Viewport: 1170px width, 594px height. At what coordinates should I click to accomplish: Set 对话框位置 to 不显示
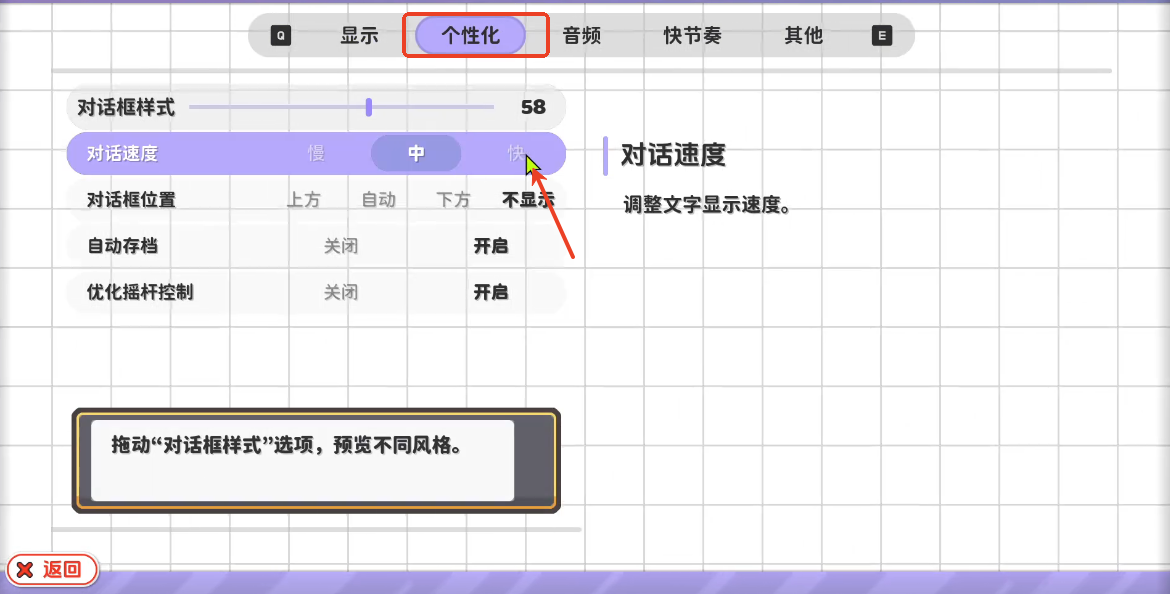pyautogui.click(x=528, y=200)
